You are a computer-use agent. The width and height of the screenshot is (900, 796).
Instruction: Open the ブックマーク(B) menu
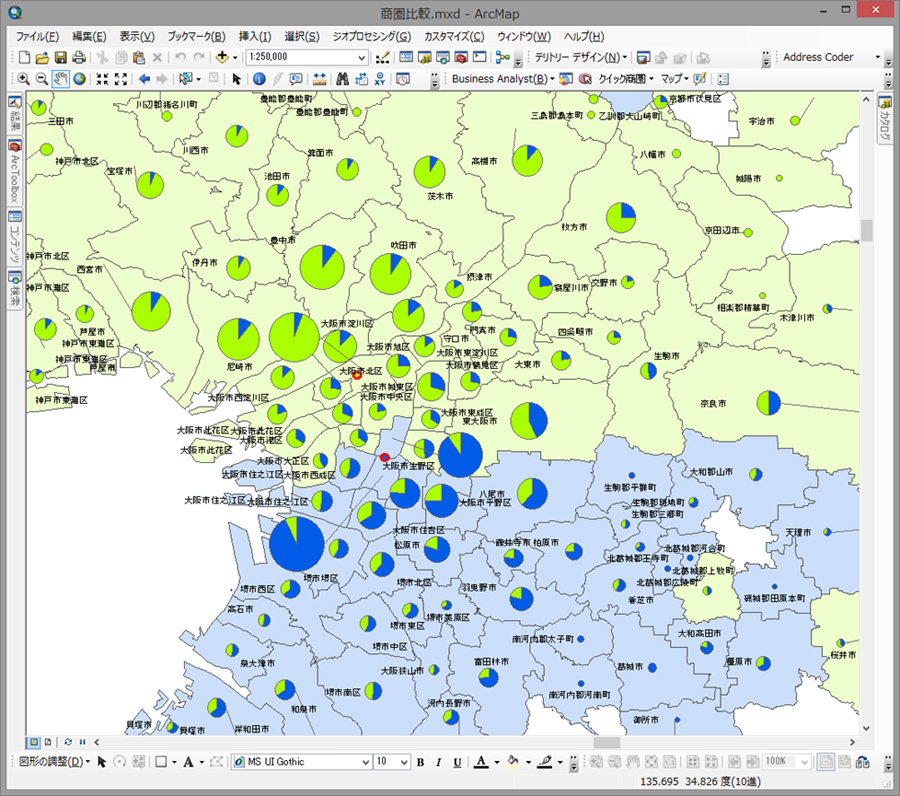[196, 36]
